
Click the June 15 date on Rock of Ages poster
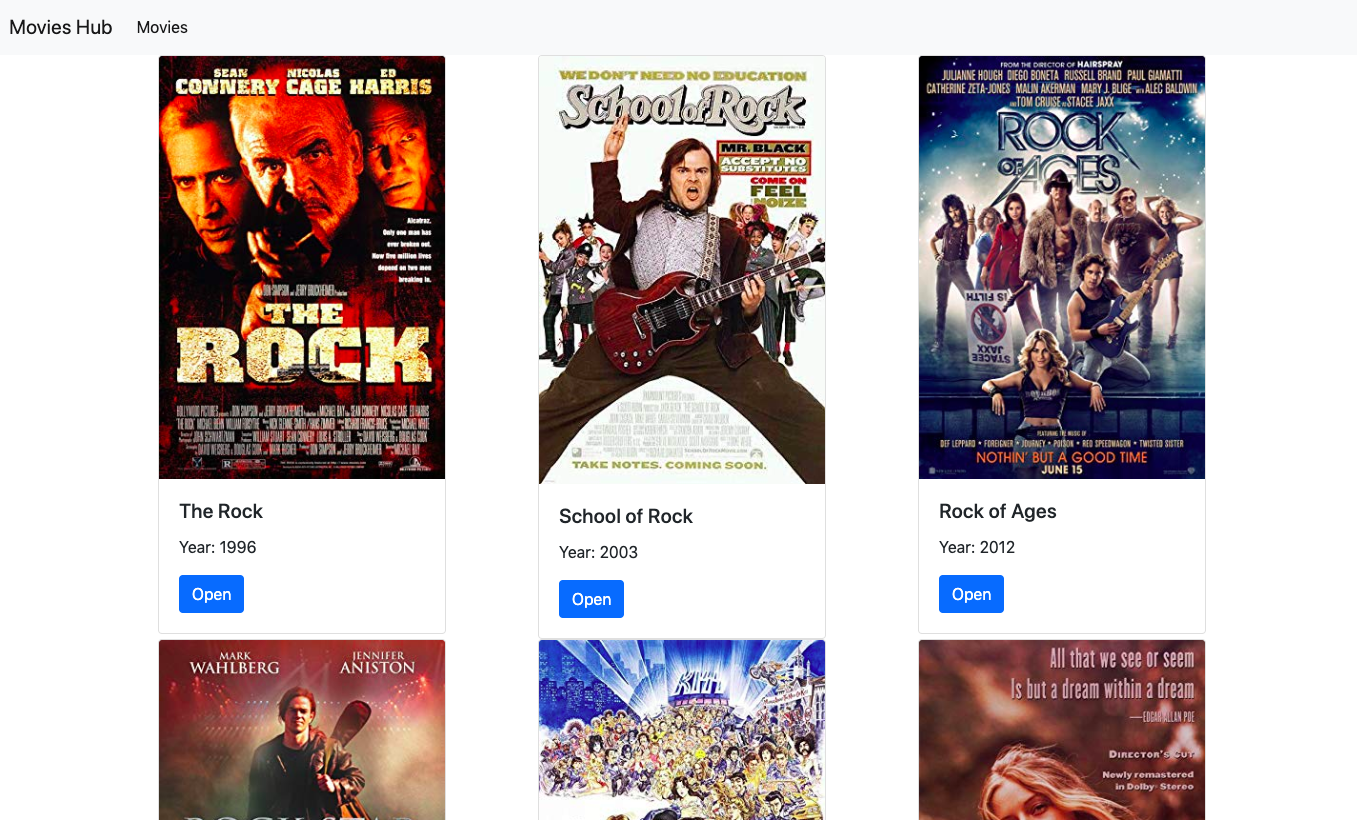click(1061, 470)
